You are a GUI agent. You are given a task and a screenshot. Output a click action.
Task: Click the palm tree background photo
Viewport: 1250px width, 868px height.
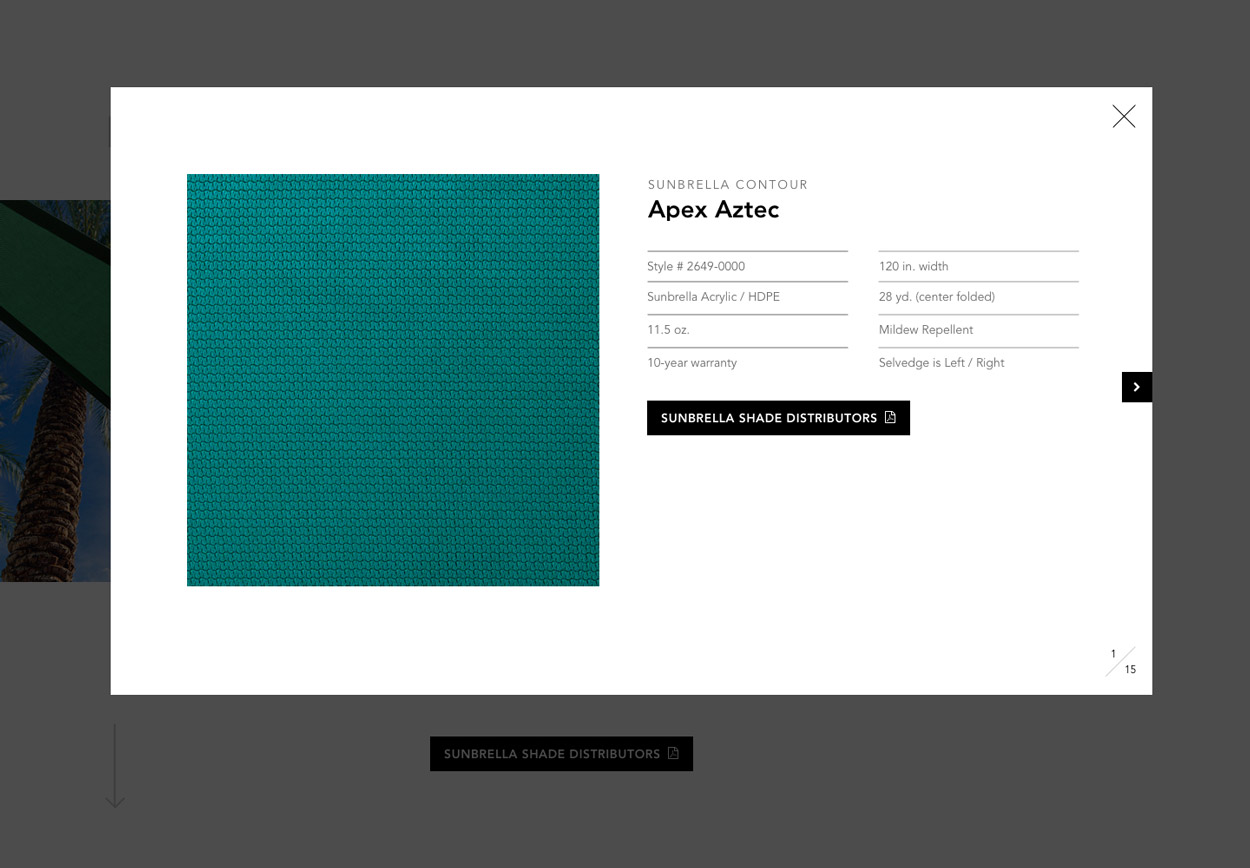pos(55,391)
